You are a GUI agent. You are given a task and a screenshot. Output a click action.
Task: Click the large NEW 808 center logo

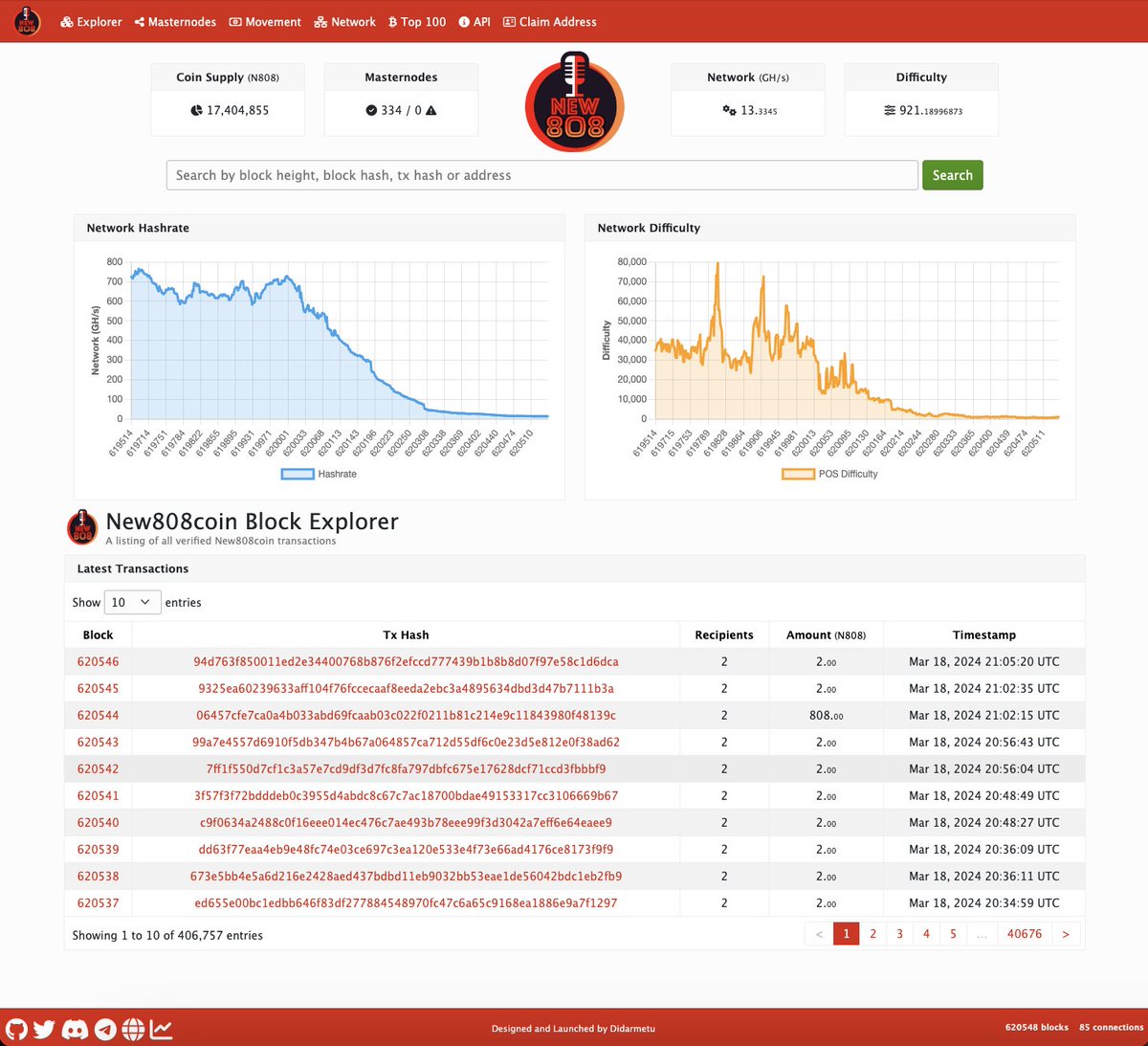574,102
